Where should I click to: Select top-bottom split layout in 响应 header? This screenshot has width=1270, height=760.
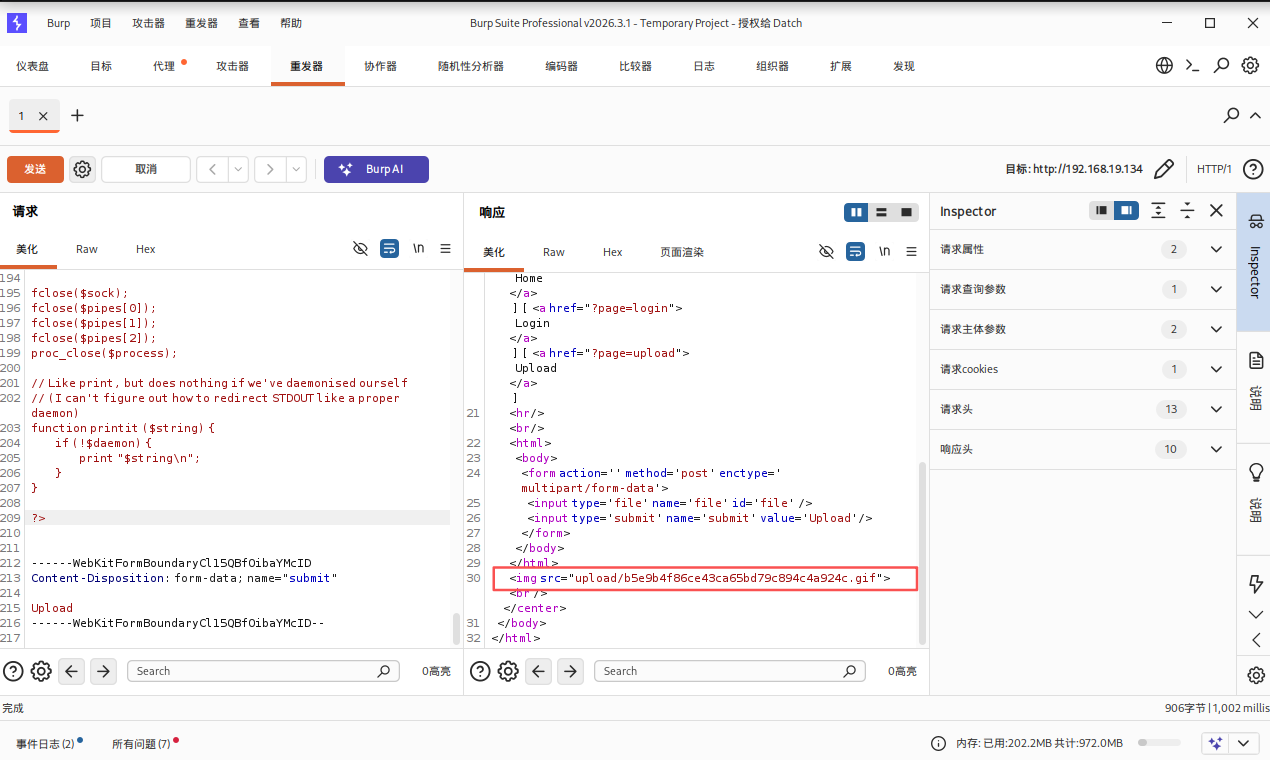click(881, 212)
